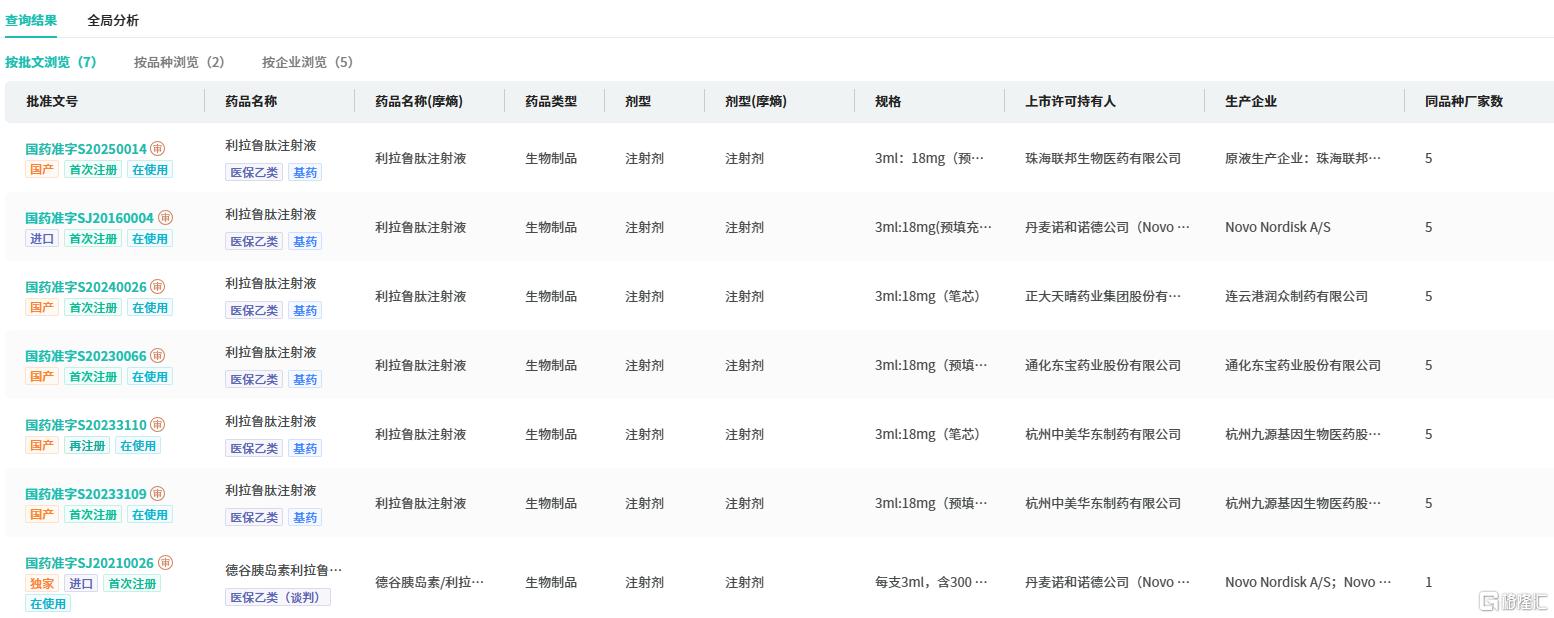1554x618 pixels.
Task: Open approval number 国药准字SJ20160004 link
Action: [90, 218]
